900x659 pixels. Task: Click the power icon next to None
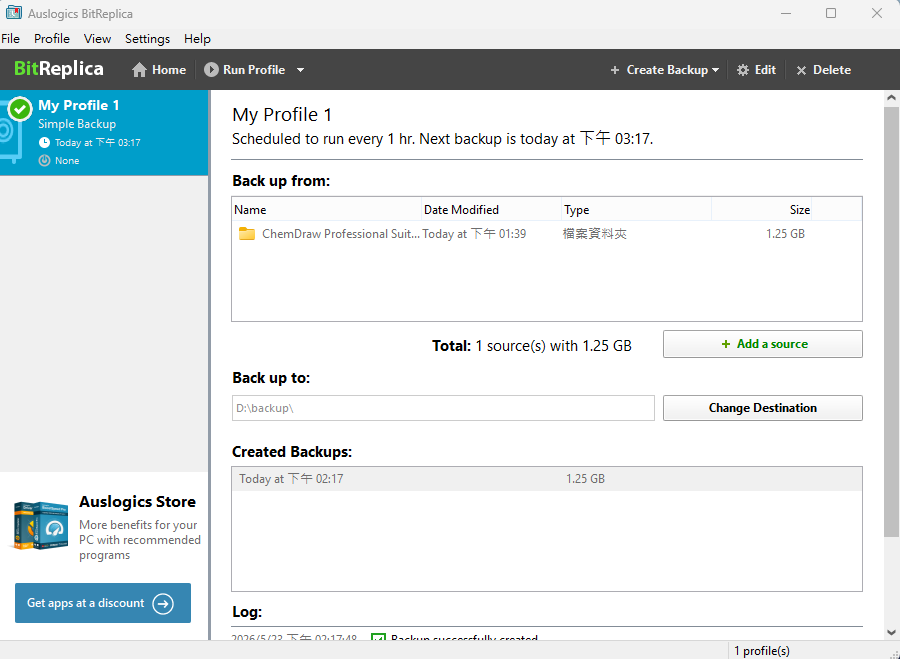pos(44,160)
